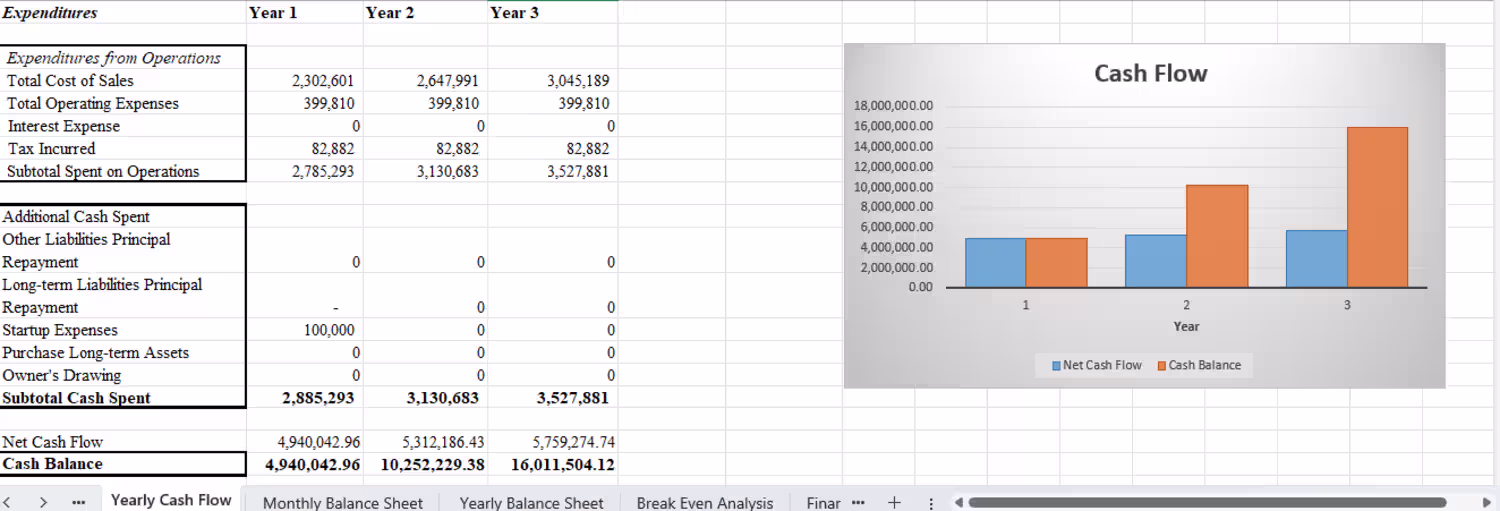This screenshot has height=511, width=1500.
Task: Select Subtotal Spent on Operations label
Action: 103,171
